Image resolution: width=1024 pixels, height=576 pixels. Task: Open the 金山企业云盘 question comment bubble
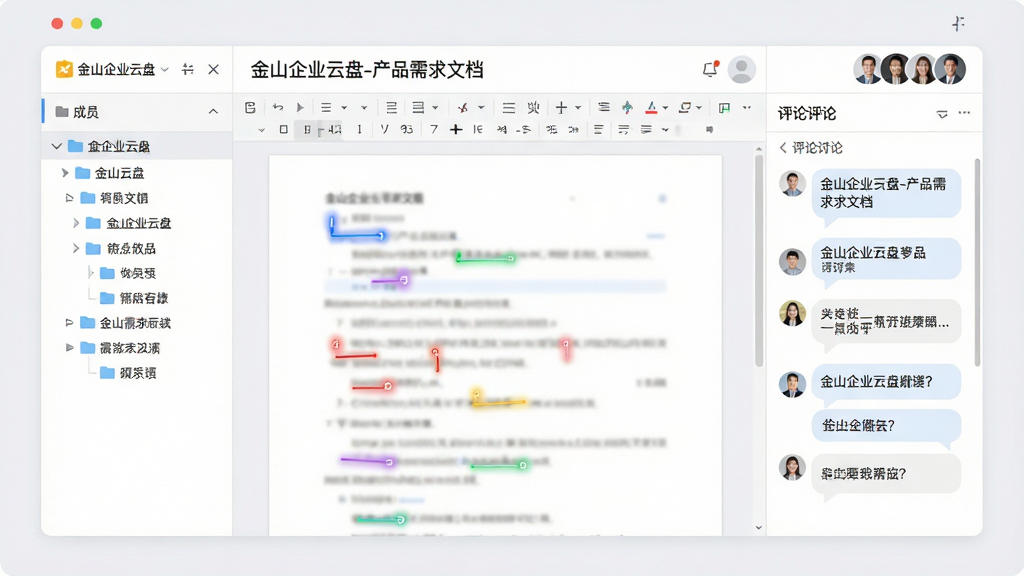[x=886, y=382]
